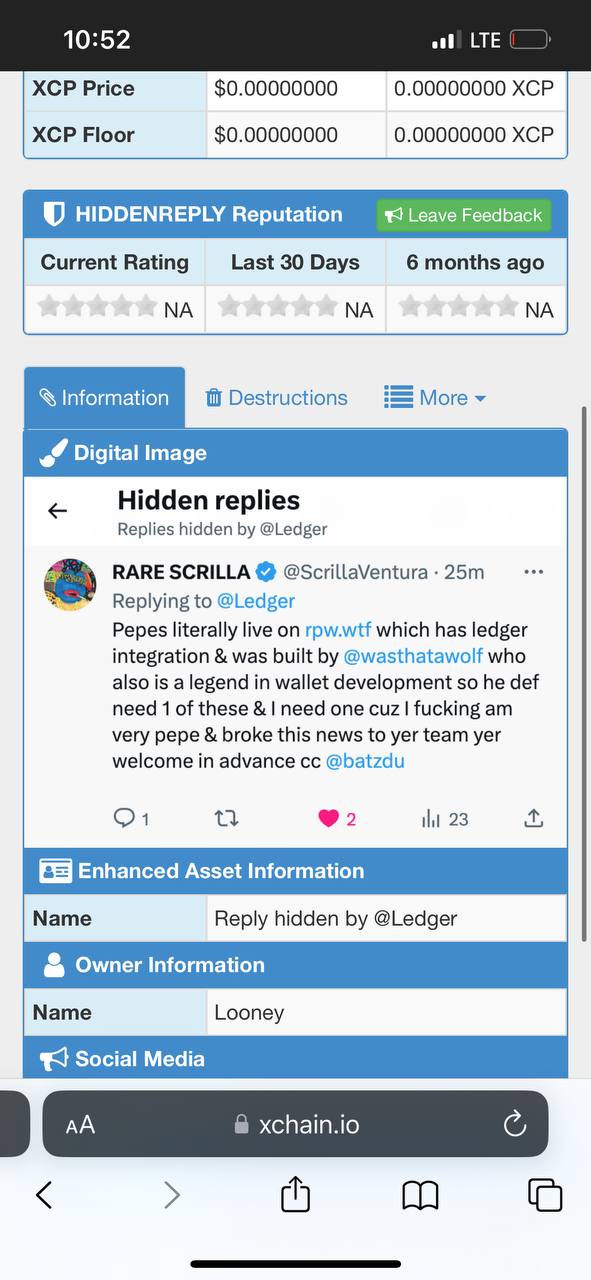Viewport: 591px width, 1280px height.
Task: Tap the tweet reply comment icon
Action: tap(124, 818)
